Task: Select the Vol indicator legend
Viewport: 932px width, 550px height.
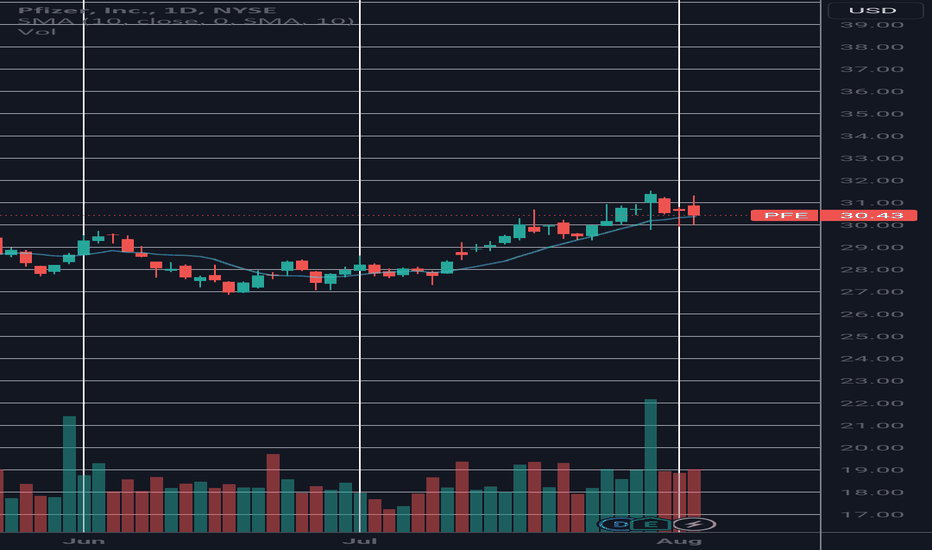Action: 37,32
